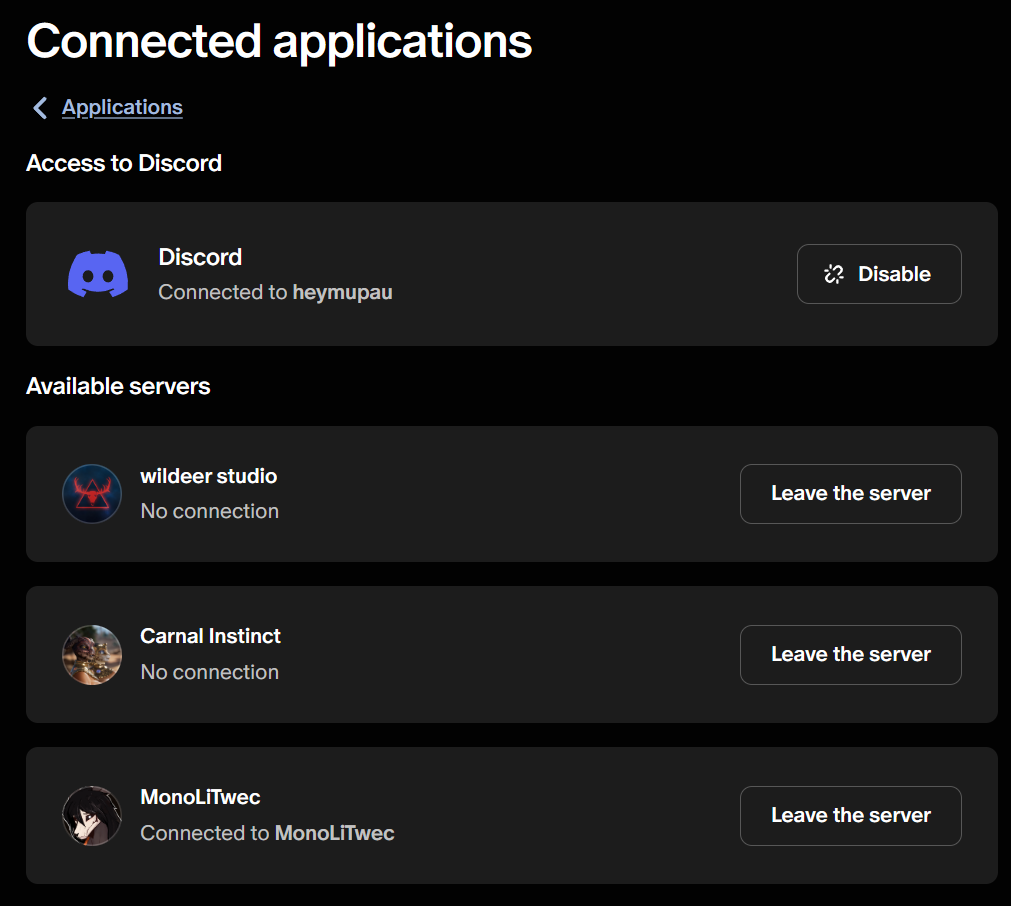The height and width of the screenshot is (906, 1011).
Task: Disable the Discord connection
Action: (879, 274)
